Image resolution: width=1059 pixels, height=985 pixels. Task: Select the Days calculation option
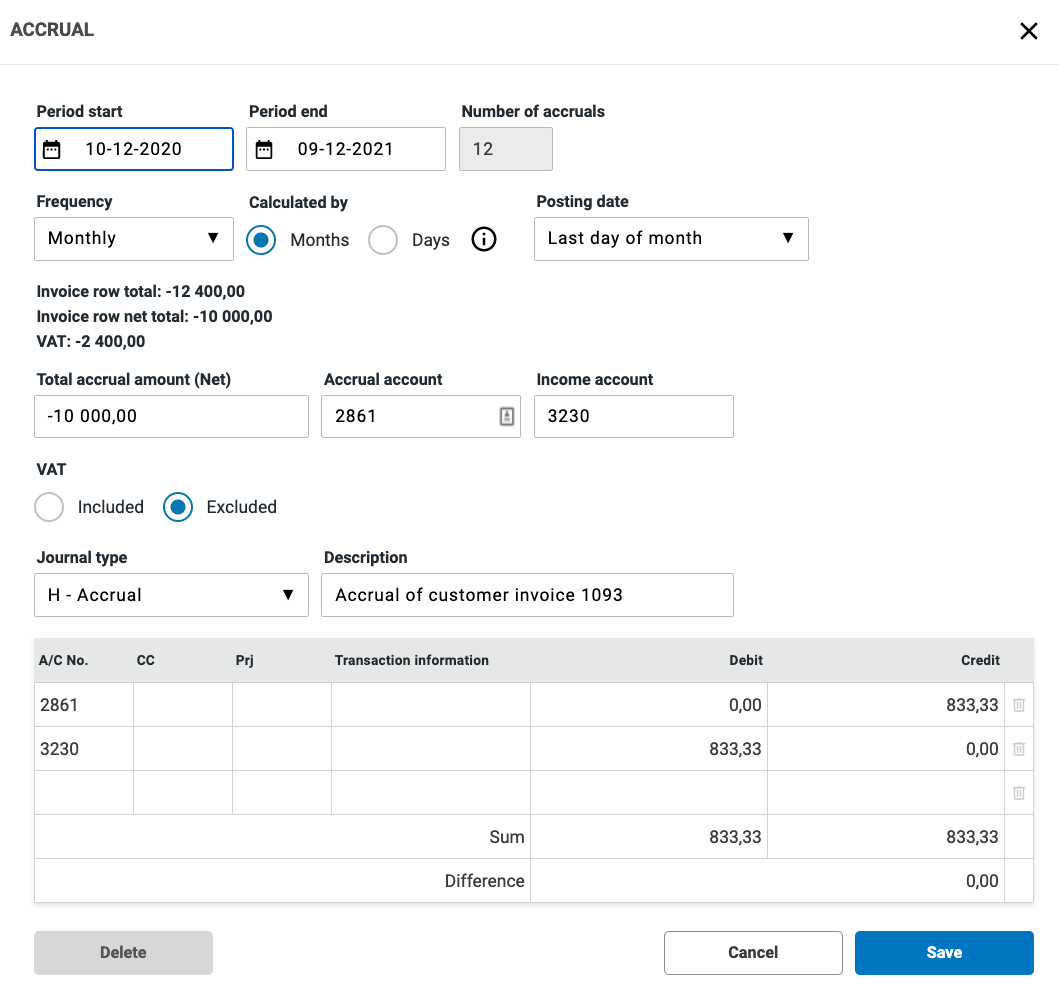[x=384, y=240]
